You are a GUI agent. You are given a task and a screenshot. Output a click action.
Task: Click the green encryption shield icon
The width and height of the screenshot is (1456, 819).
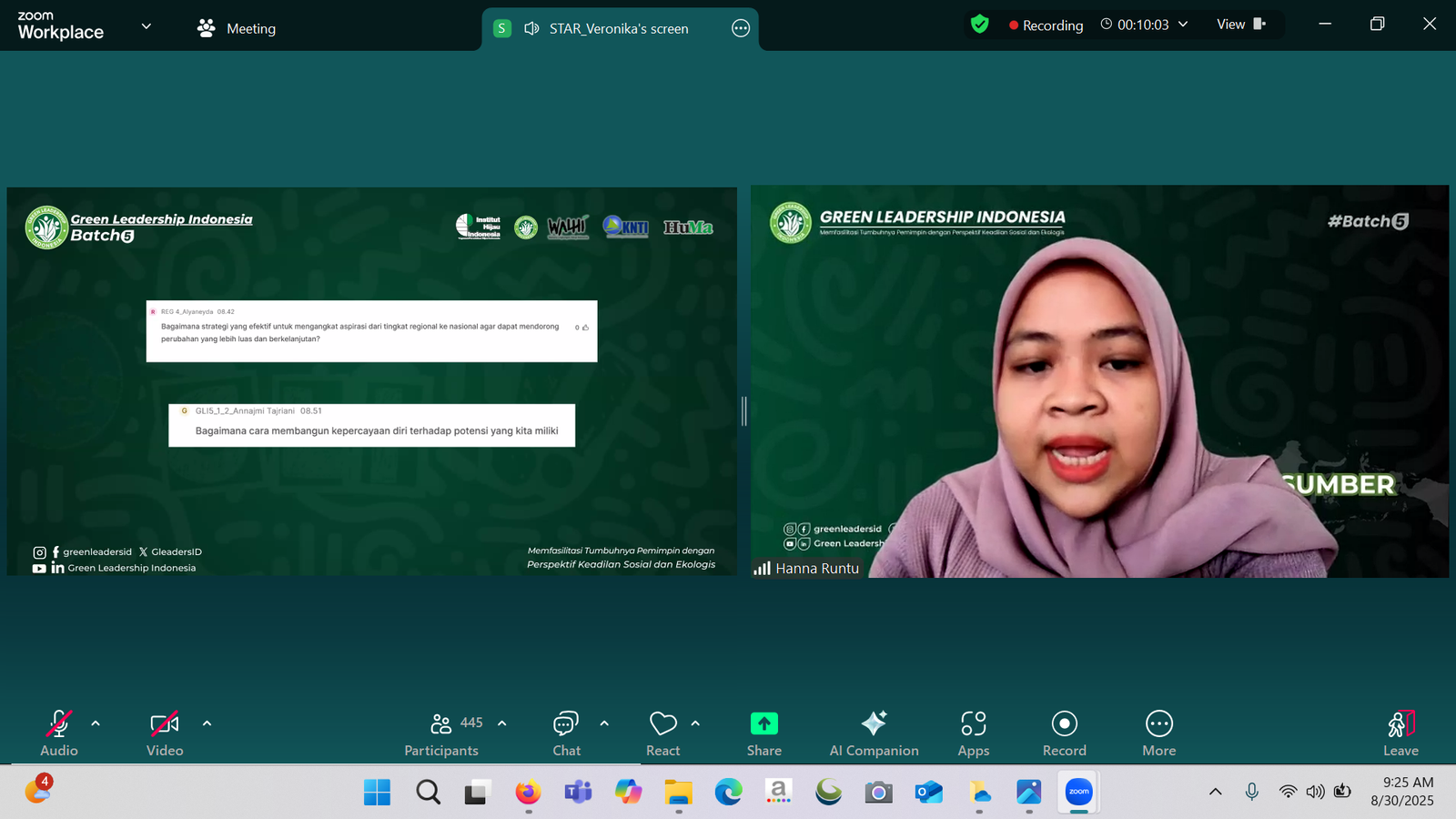coord(979,25)
